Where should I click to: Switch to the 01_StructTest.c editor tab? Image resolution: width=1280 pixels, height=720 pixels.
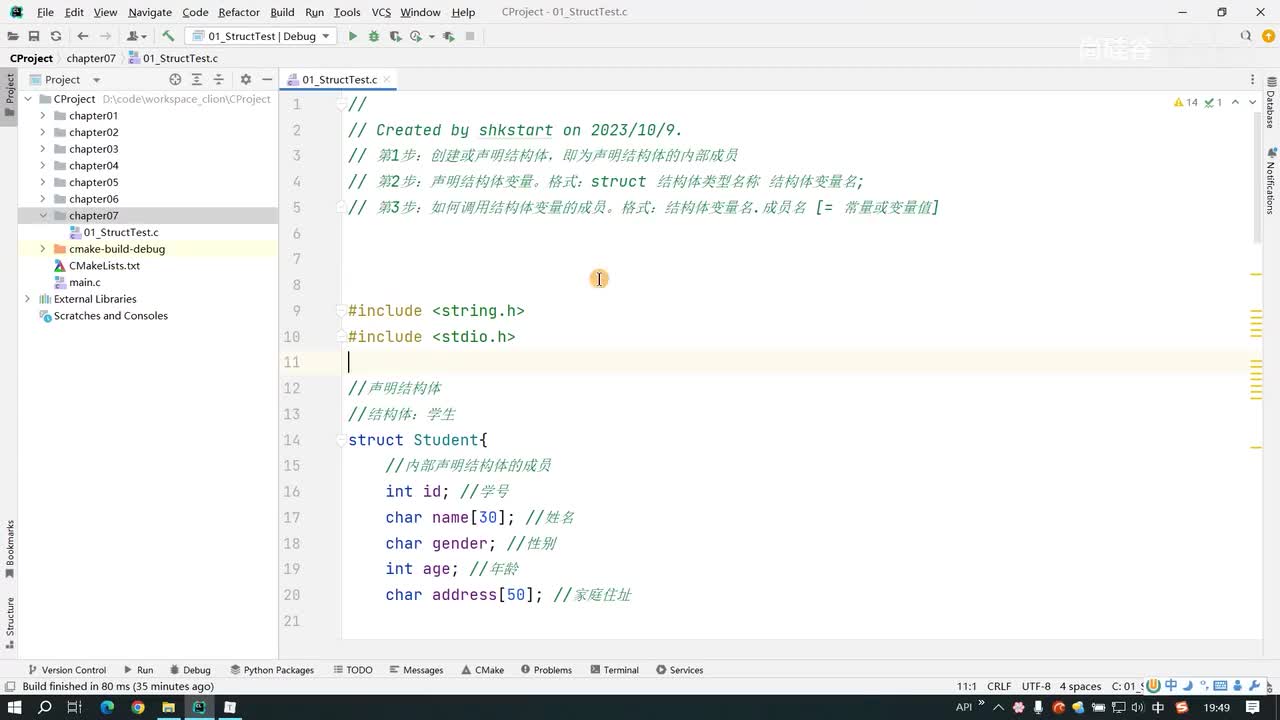tap(340, 80)
